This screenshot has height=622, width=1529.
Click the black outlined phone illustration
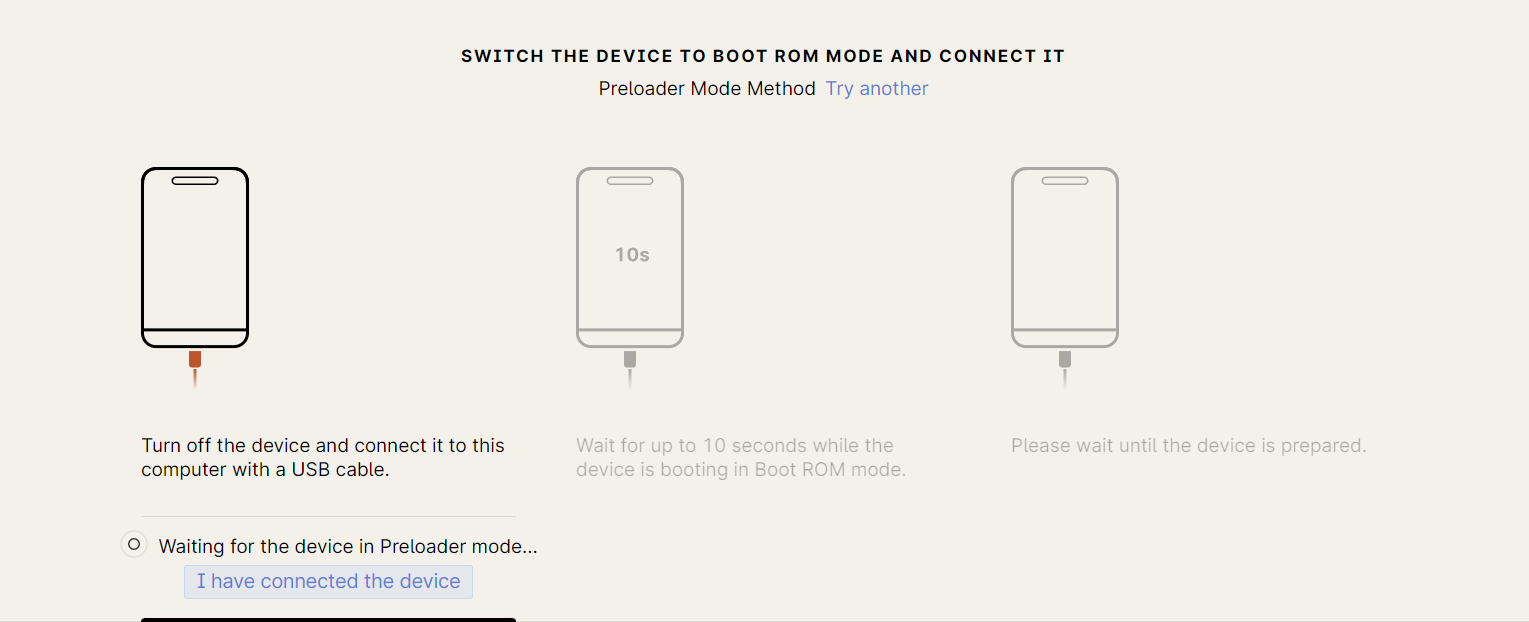coord(195,258)
